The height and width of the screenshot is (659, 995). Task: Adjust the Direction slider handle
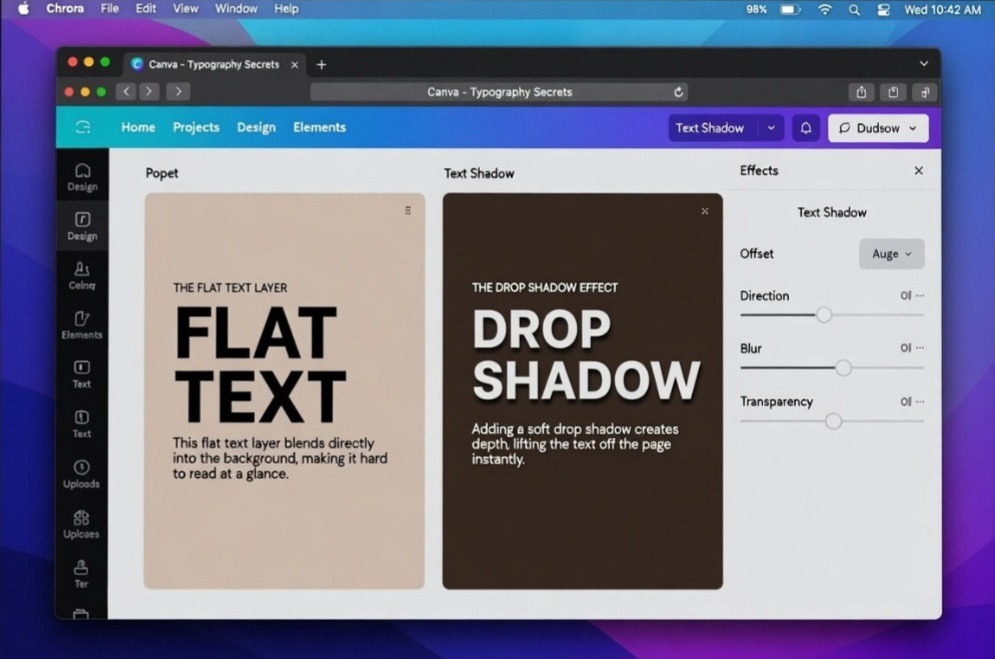(824, 315)
